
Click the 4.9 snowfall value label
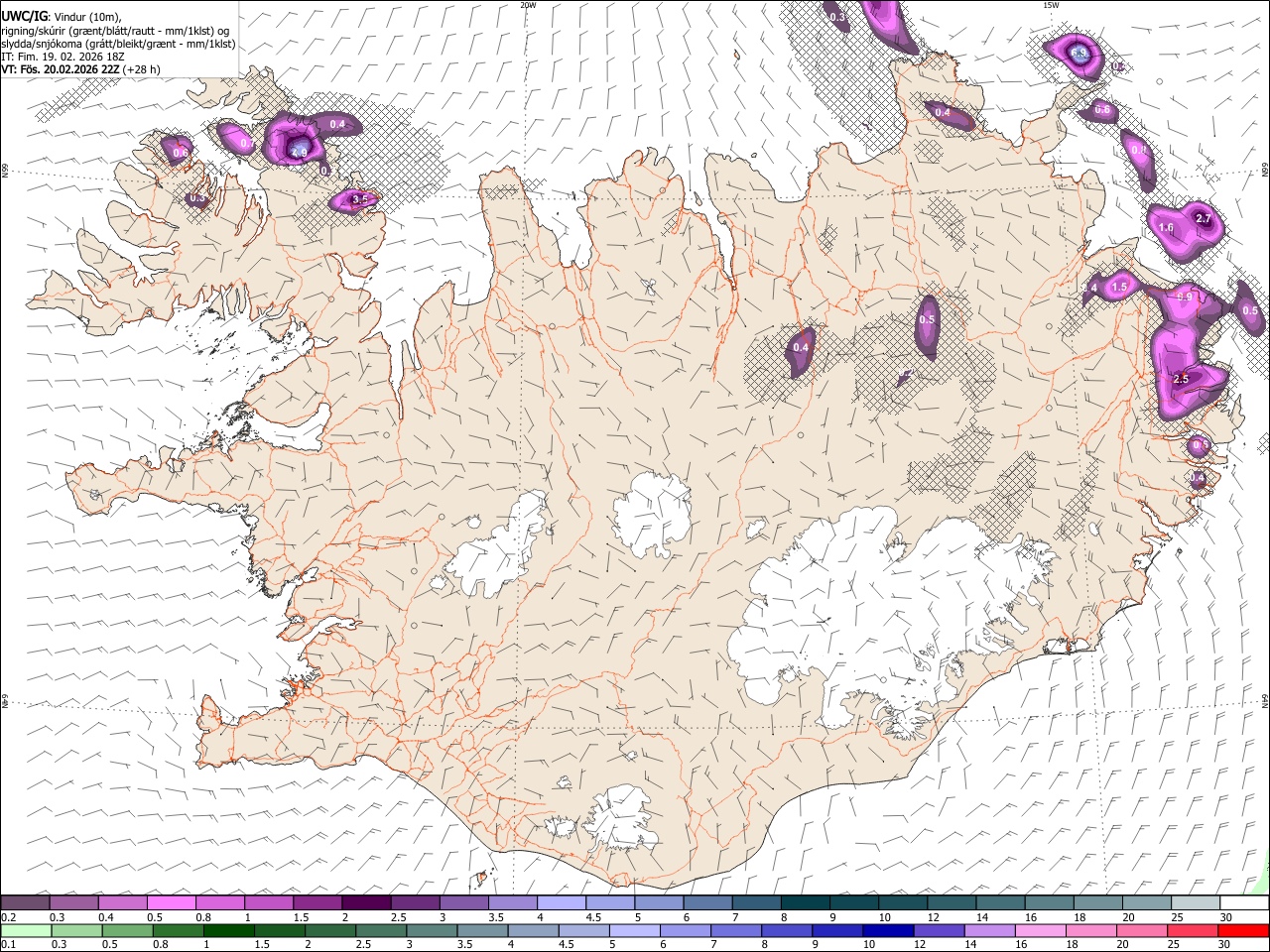pos(299,152)
